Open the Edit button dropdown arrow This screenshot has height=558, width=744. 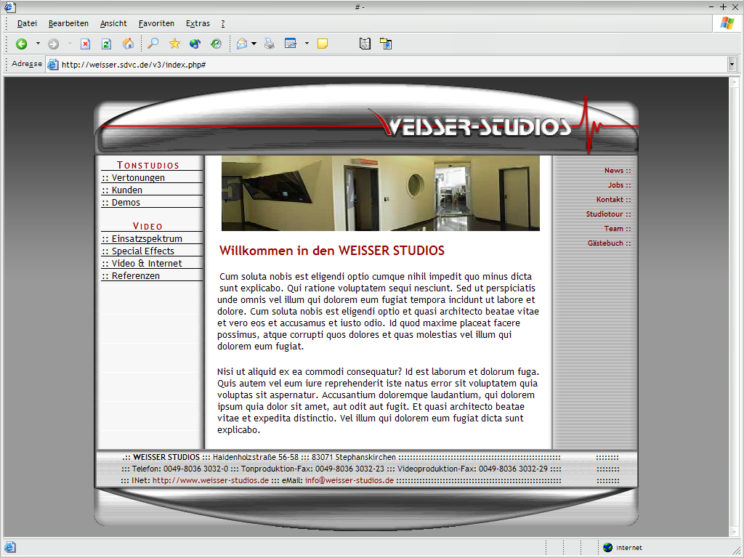click(307, 44)
